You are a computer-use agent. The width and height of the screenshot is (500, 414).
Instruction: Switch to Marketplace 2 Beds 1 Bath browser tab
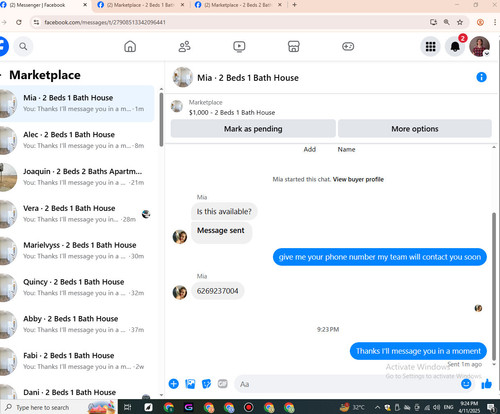coord(140,5)
